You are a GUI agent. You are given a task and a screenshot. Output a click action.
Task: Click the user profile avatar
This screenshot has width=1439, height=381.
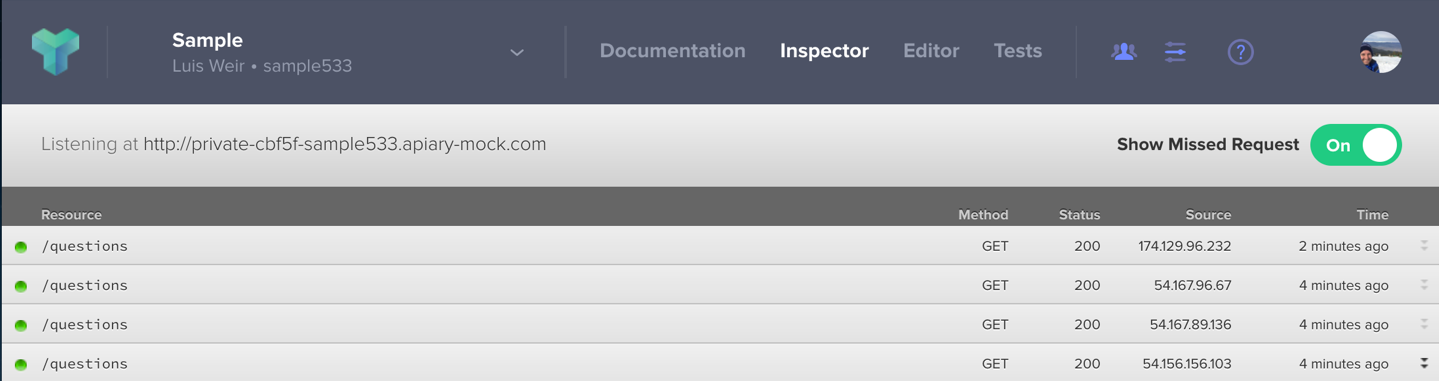(1380, 52)
